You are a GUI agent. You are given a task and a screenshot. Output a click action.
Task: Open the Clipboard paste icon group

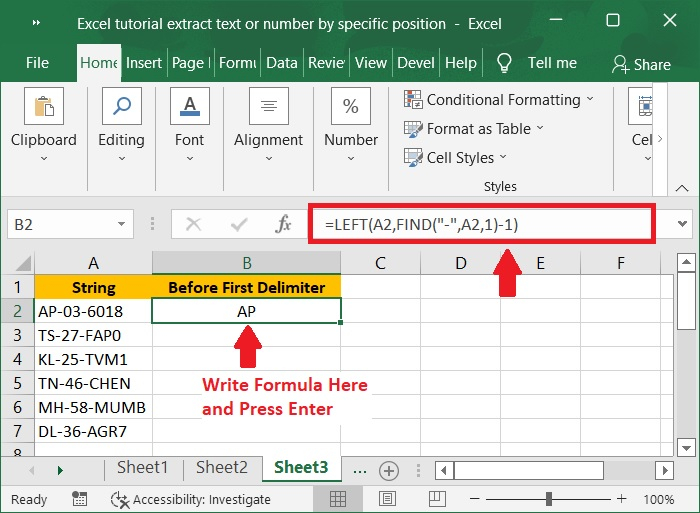44,106
